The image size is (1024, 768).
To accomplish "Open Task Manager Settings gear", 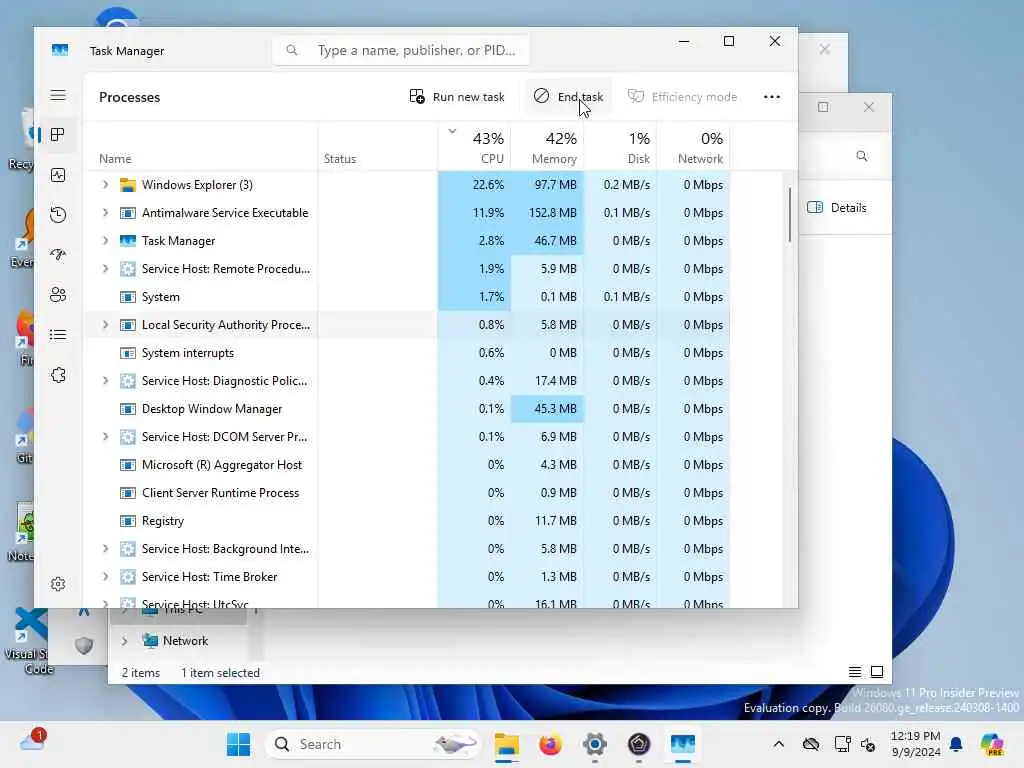I will (x=58, y=584).
